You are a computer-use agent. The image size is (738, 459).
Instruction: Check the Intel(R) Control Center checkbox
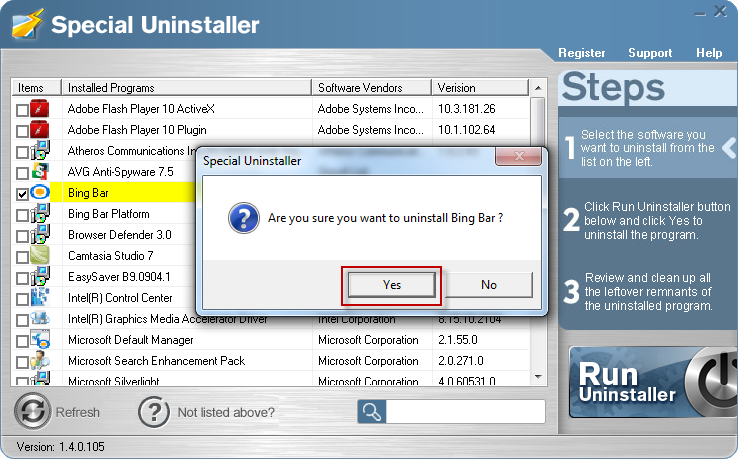(x=22, y=299)
